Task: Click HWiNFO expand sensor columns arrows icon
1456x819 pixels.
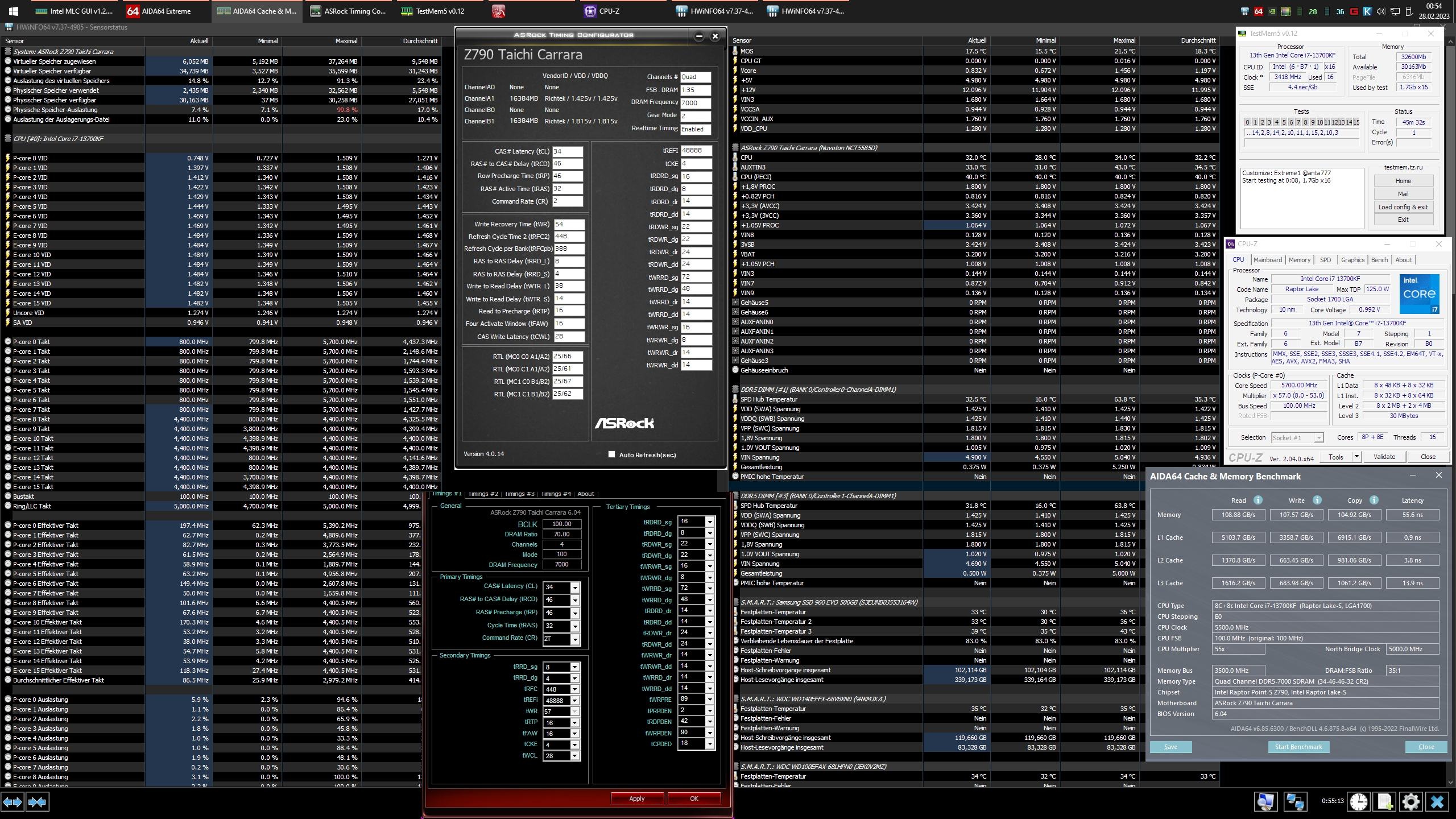Action: 13,802
